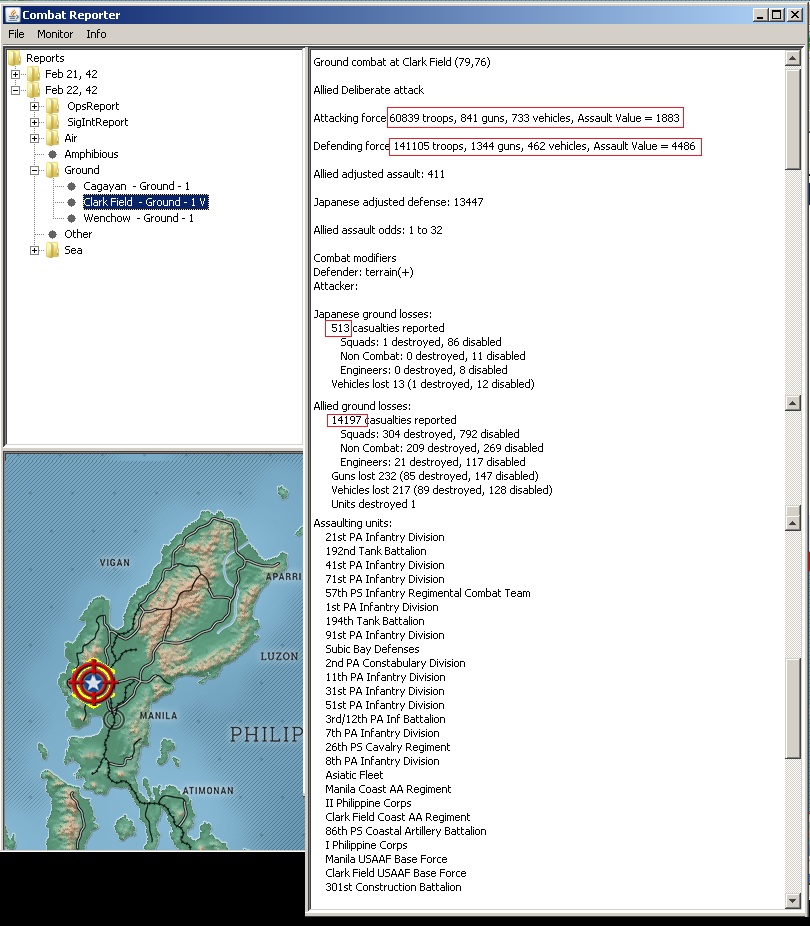Click the Combat Reporter title bar app icon
The image size is (810, 926).
coord(12,15)
